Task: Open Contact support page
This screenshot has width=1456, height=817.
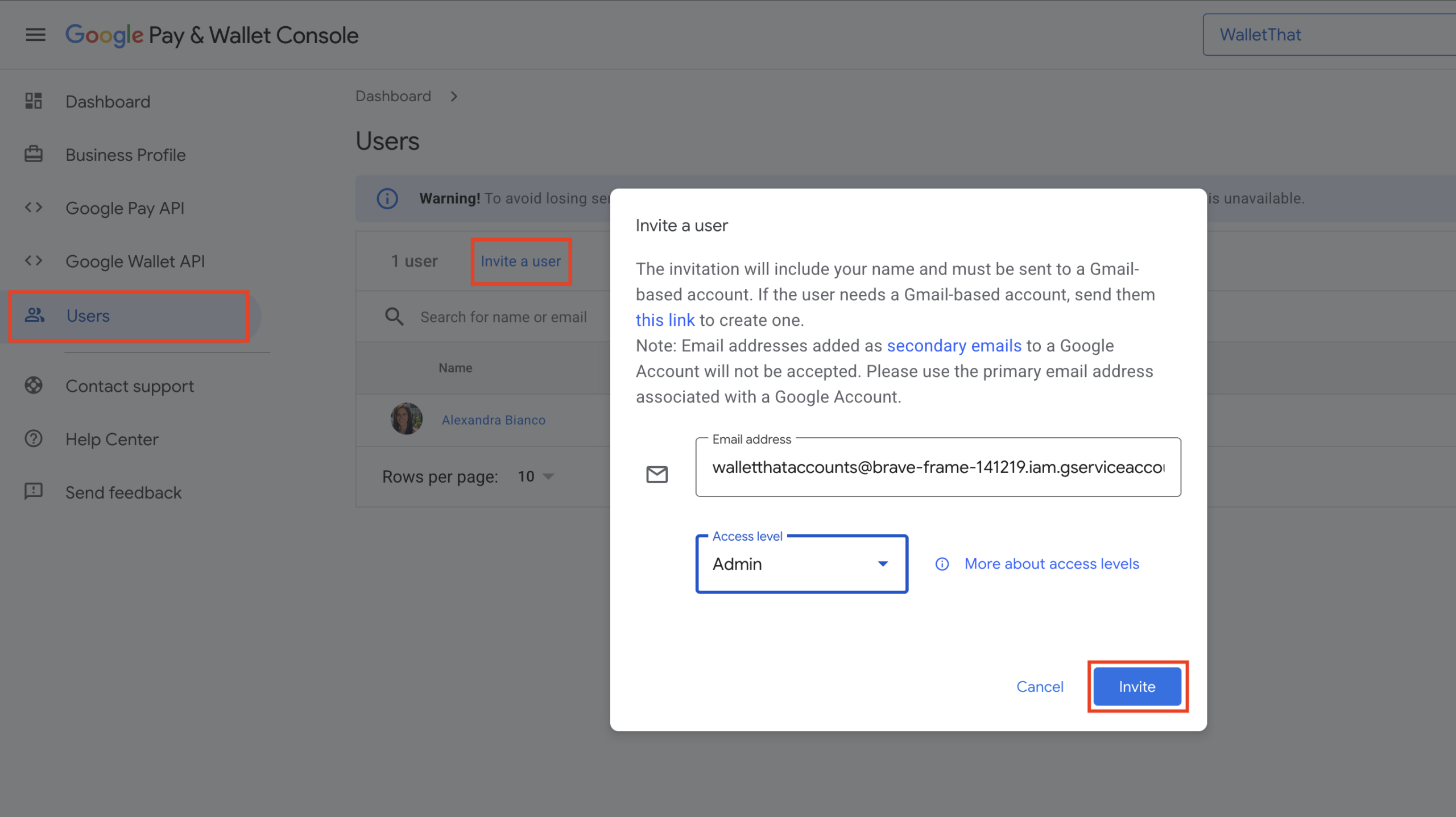Action: tap(130, 386)
